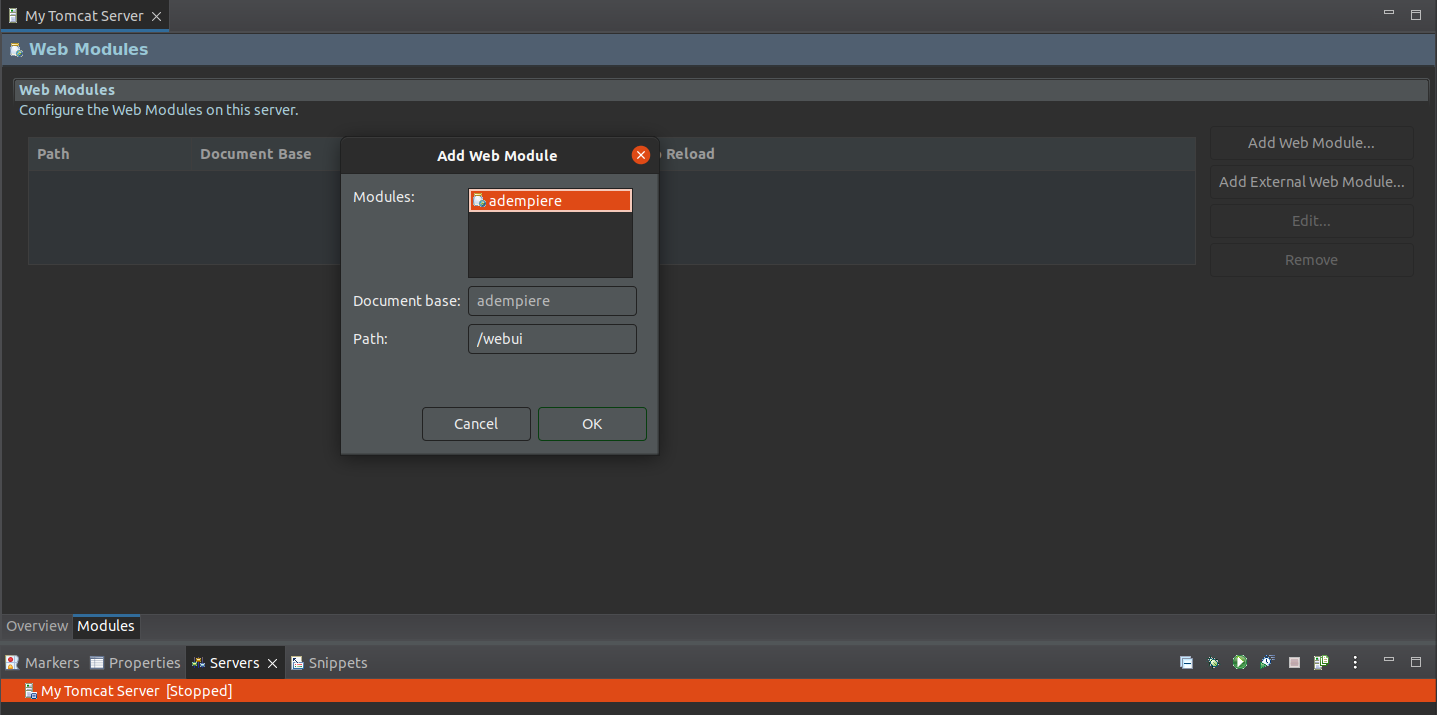Click the Document Base column header
The image size is (1437, 715).
256,154
